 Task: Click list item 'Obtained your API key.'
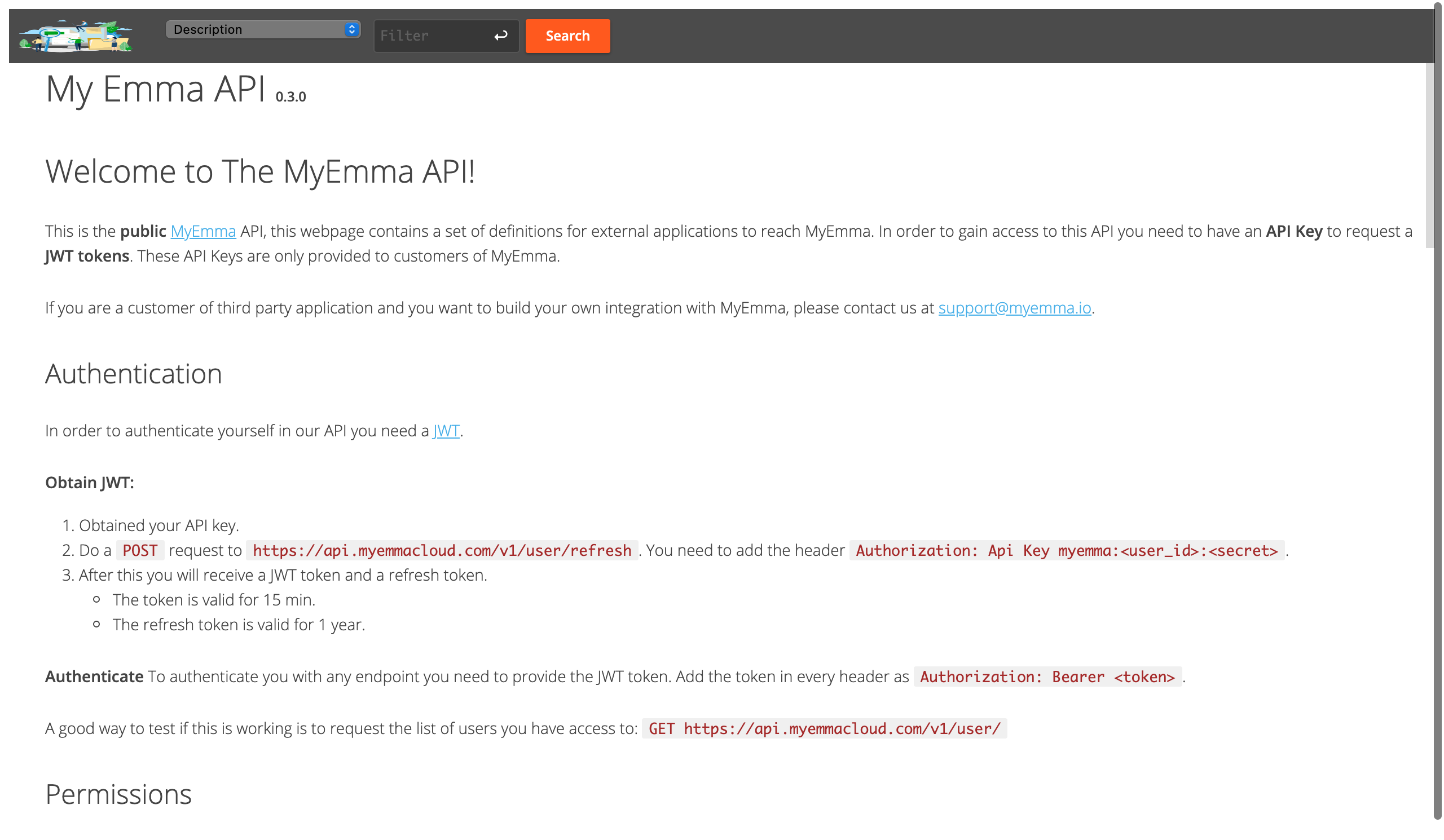[159, 525]
